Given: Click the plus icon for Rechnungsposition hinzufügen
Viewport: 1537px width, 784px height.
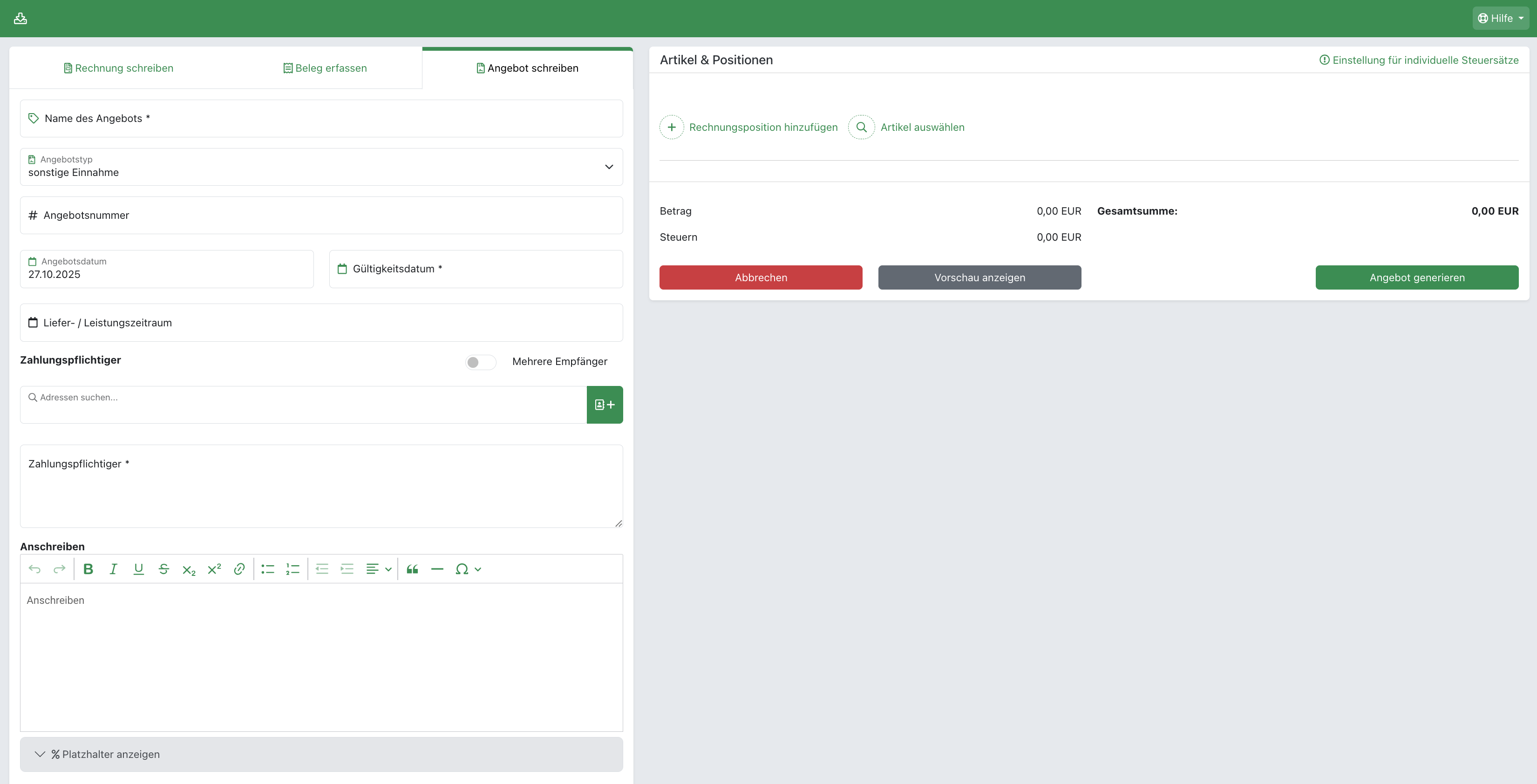Looking at the screenshot, I should (x=671, y=127).
